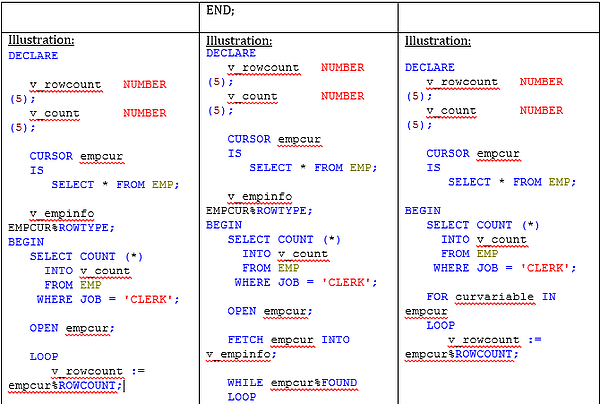This screenshot has height=404, width=600.
Task: Click the DECLARE keyword in the right column
Action: (430, 67)
